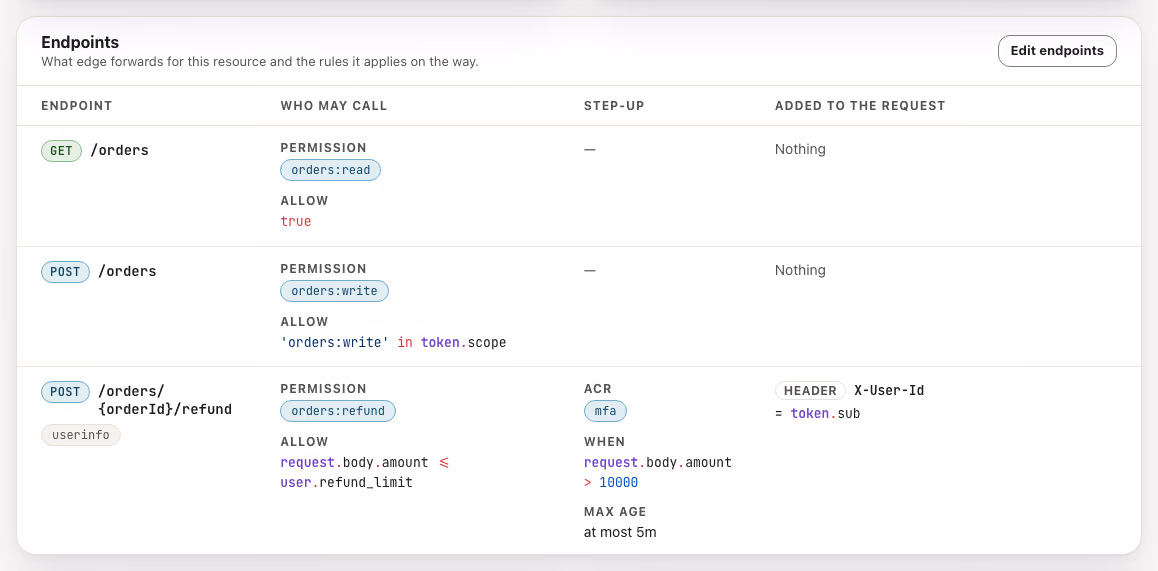The image size is (1158, 571).
Task: Click the /orders/{orderId}/refund endpoint path
Action: tap(165, 400)
